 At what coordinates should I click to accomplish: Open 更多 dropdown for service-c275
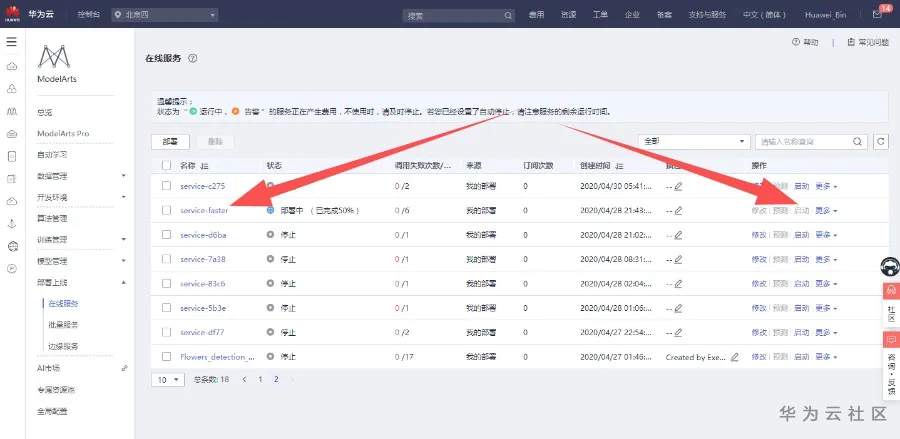(x=826, y=187)
